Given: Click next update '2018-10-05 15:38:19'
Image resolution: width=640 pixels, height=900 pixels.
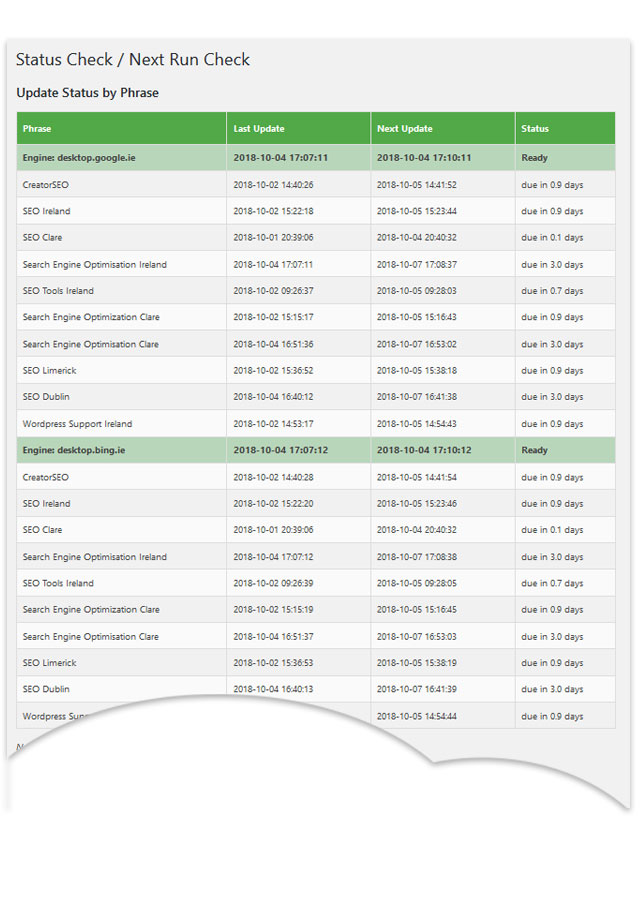Looking at the screenshot, I should tap(417, 663).
